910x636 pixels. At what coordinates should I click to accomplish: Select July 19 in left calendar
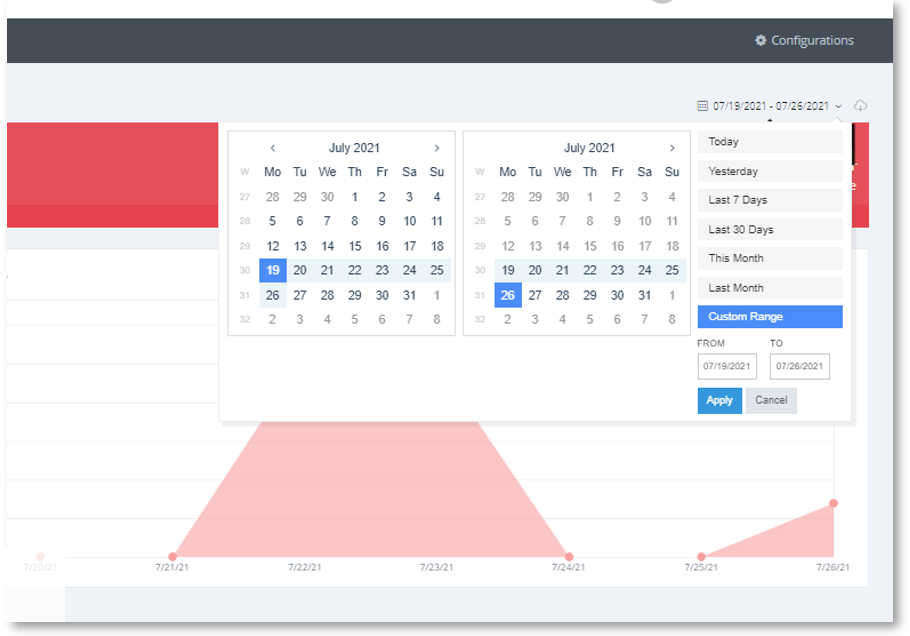[273, 270]
